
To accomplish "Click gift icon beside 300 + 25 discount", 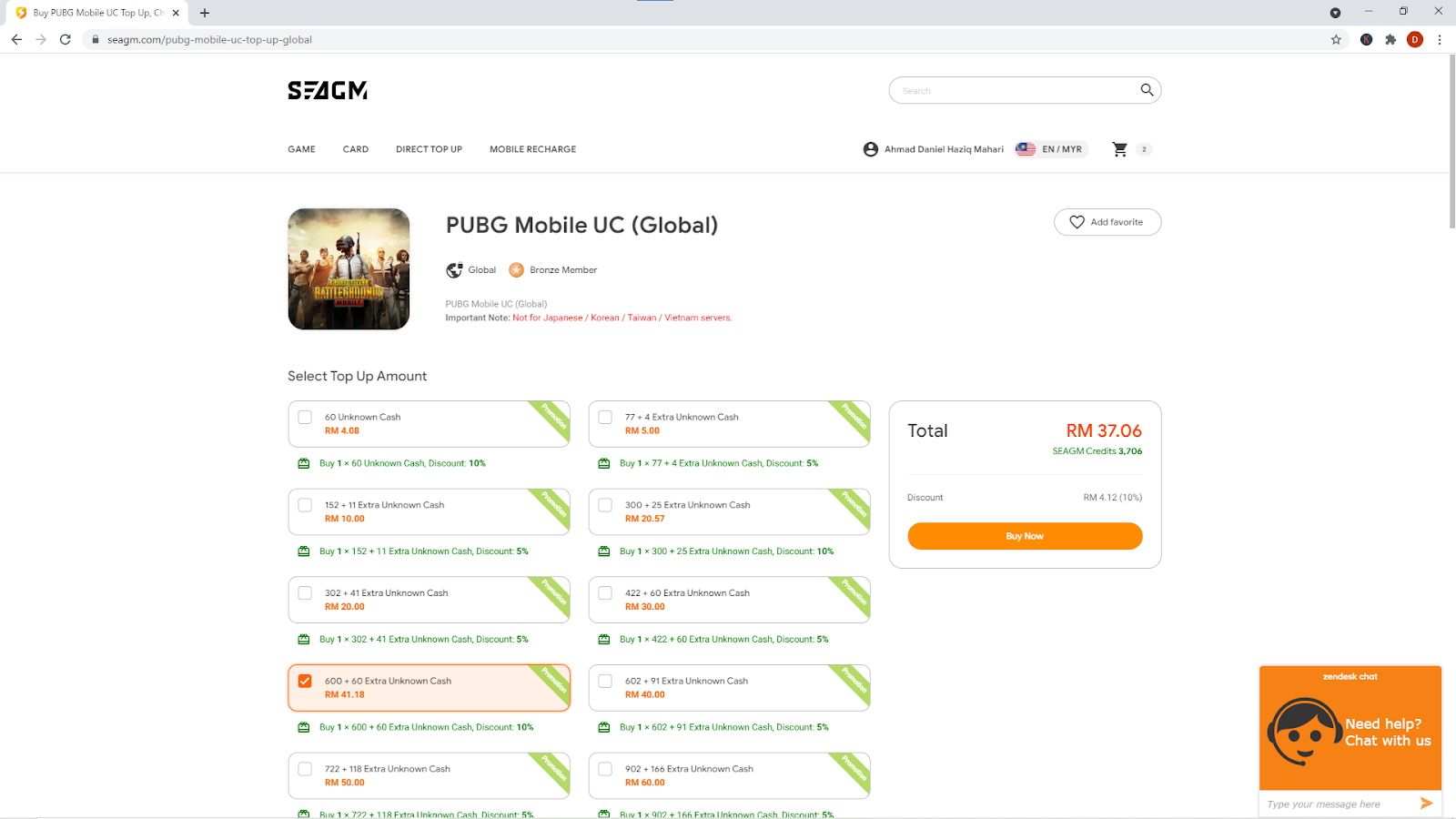I will coord(604,551).
